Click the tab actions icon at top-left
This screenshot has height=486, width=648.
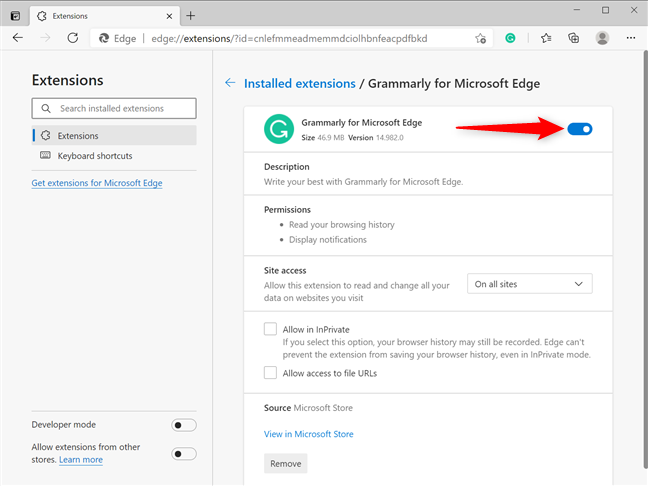(x=15, y=16)
